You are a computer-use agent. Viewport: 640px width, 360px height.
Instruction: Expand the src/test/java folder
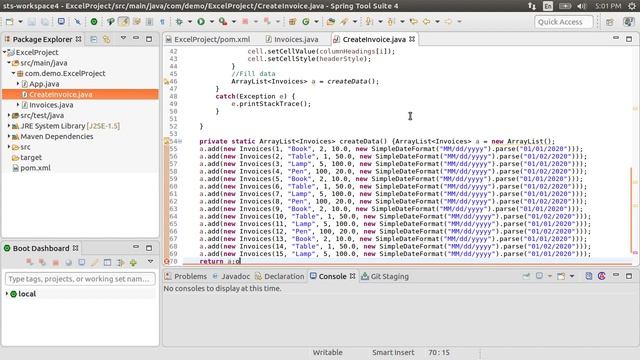pos(9,116)
